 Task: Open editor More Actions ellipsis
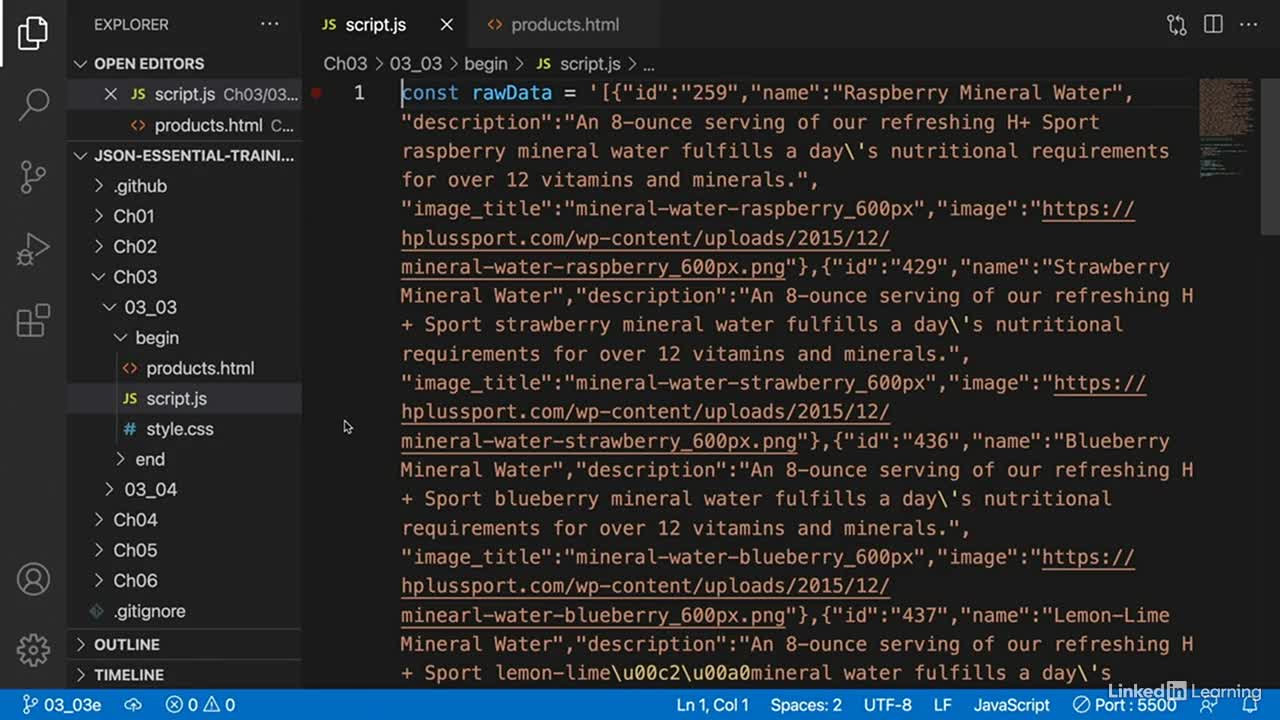1249,25
